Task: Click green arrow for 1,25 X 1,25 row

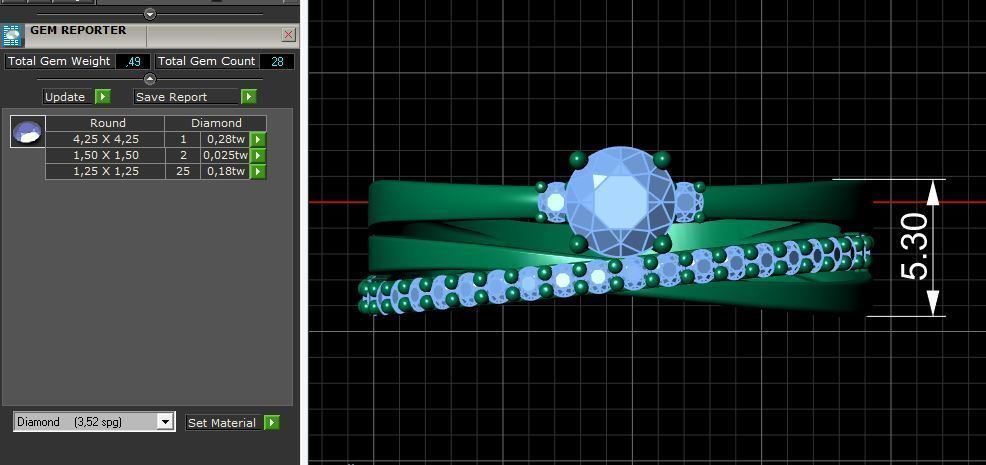Action: [258, 171]
